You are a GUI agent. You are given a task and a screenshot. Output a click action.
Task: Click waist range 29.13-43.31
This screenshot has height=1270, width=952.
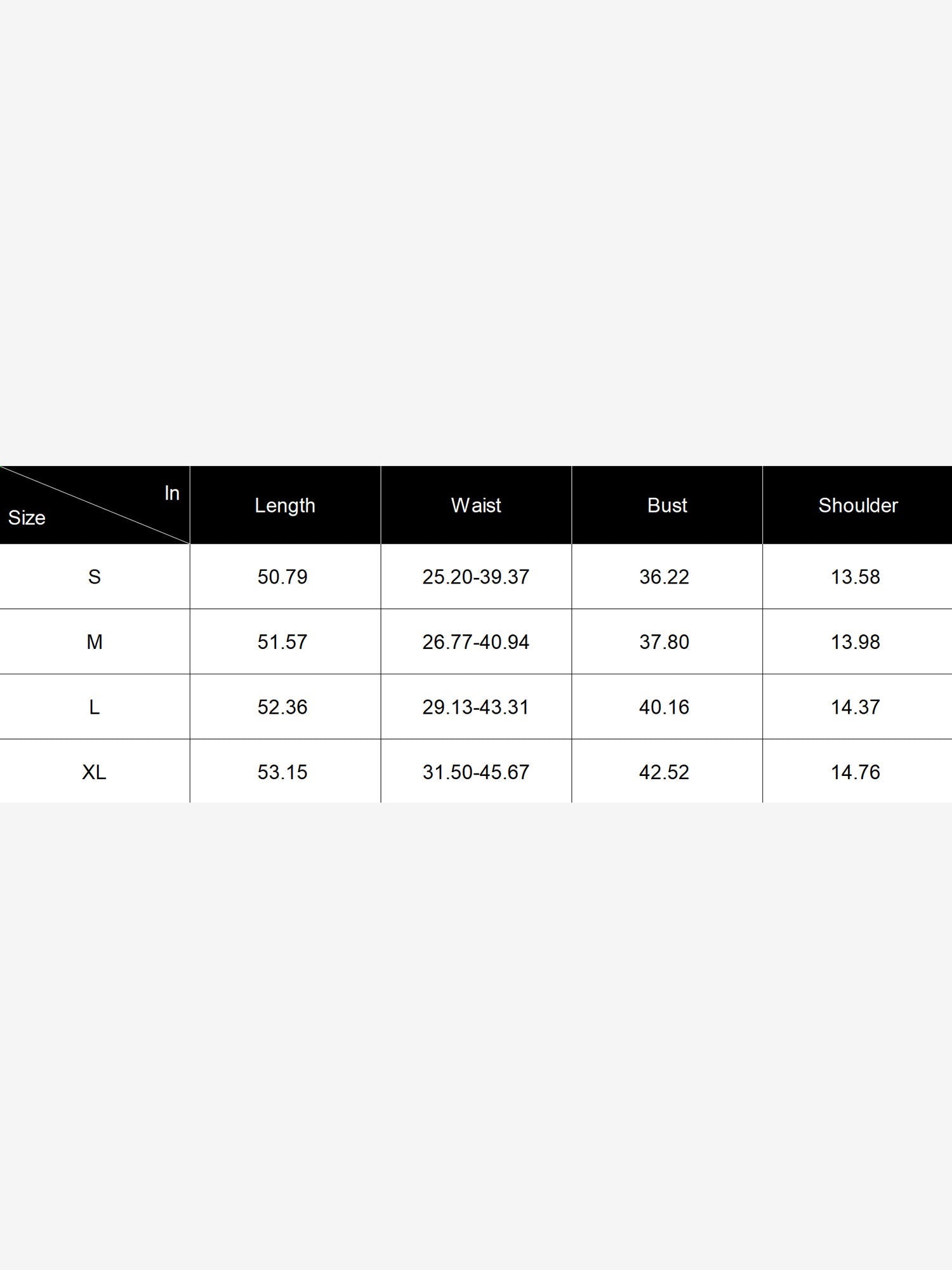tap(476, 707)
